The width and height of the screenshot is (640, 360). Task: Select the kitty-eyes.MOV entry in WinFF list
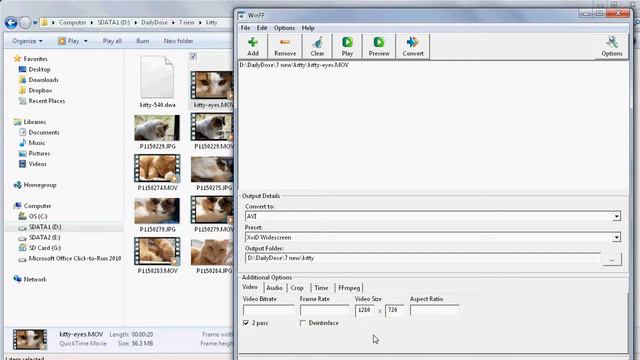[294, 65]
